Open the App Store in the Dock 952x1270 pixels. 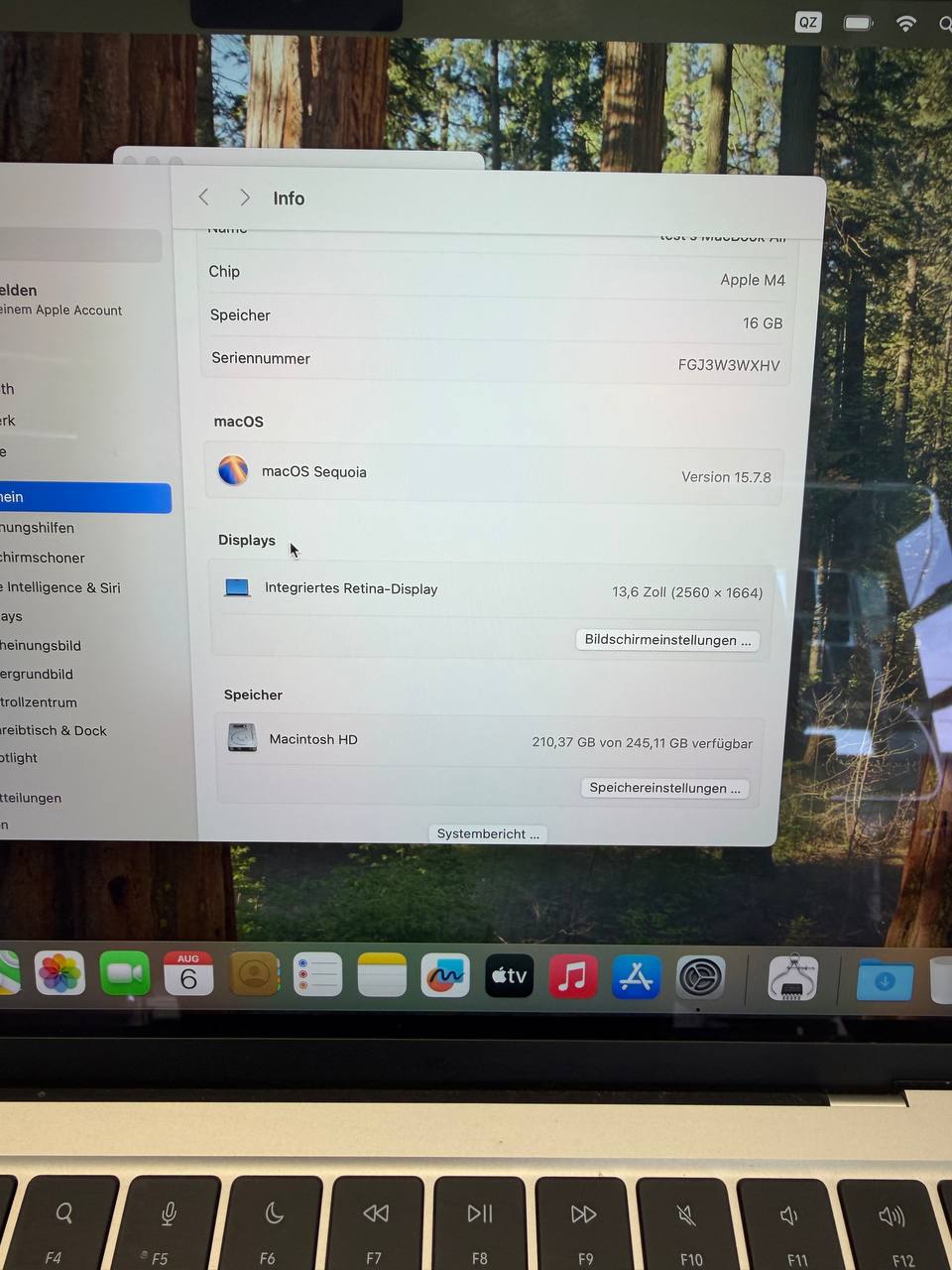637,977
